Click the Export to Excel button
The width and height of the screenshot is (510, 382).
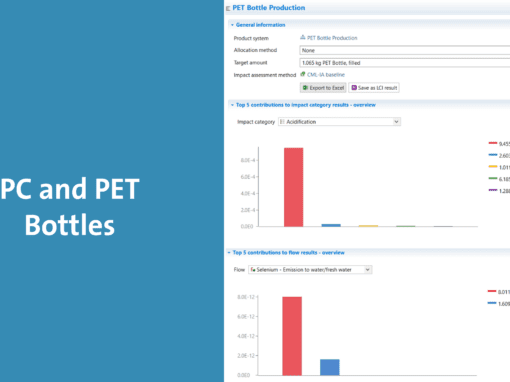(x=323, y=88)
